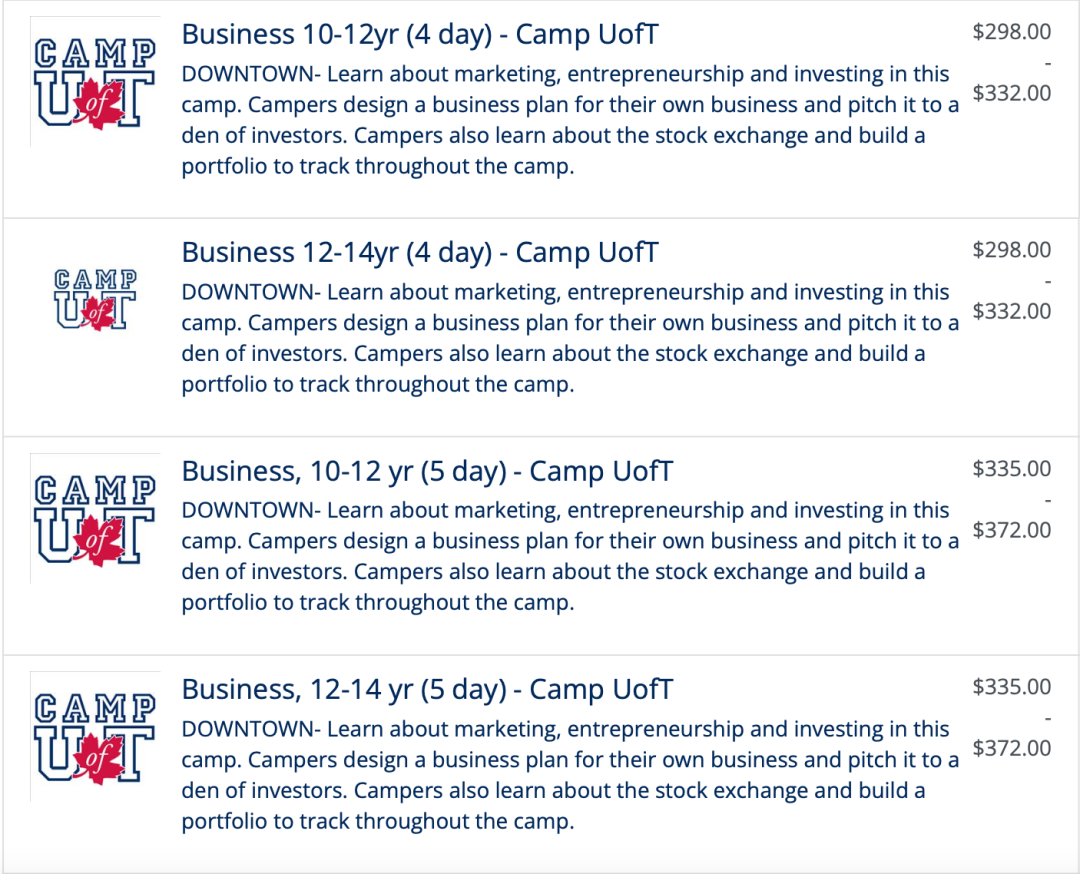Open the Business, 10-12 yr (5 day) title

(427, 471)
